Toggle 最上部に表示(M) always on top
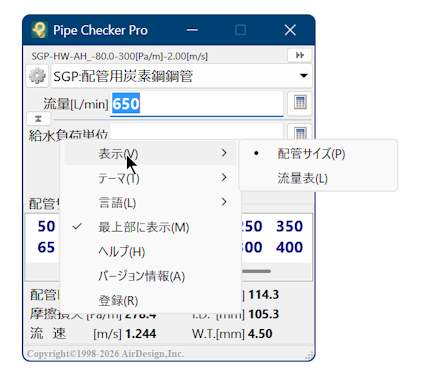 pyautogui.click(x=150, y=227)
